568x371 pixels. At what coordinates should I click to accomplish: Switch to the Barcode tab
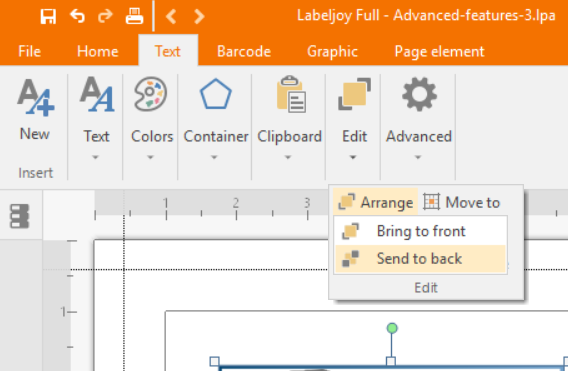point(244,51)
